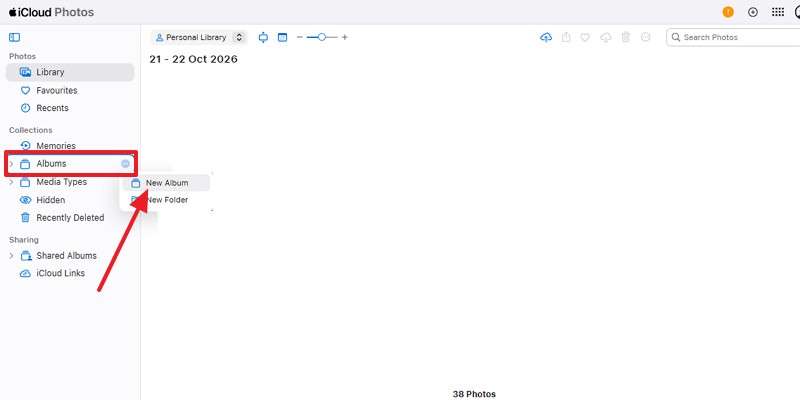Expand the Media Types chevron
Image resolution: width=800 pixels, height=400 pixels.
(11, 182)
